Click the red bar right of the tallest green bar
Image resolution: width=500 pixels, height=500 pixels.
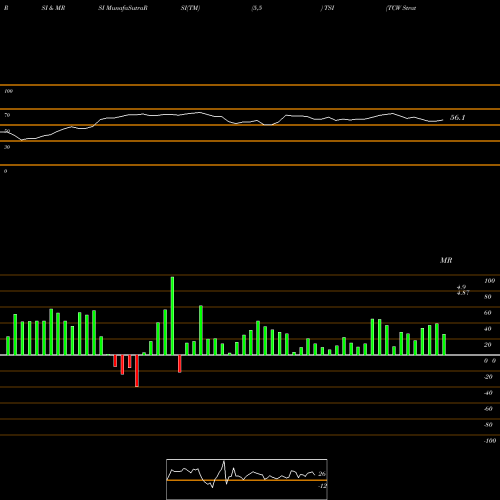pos(180,364)
